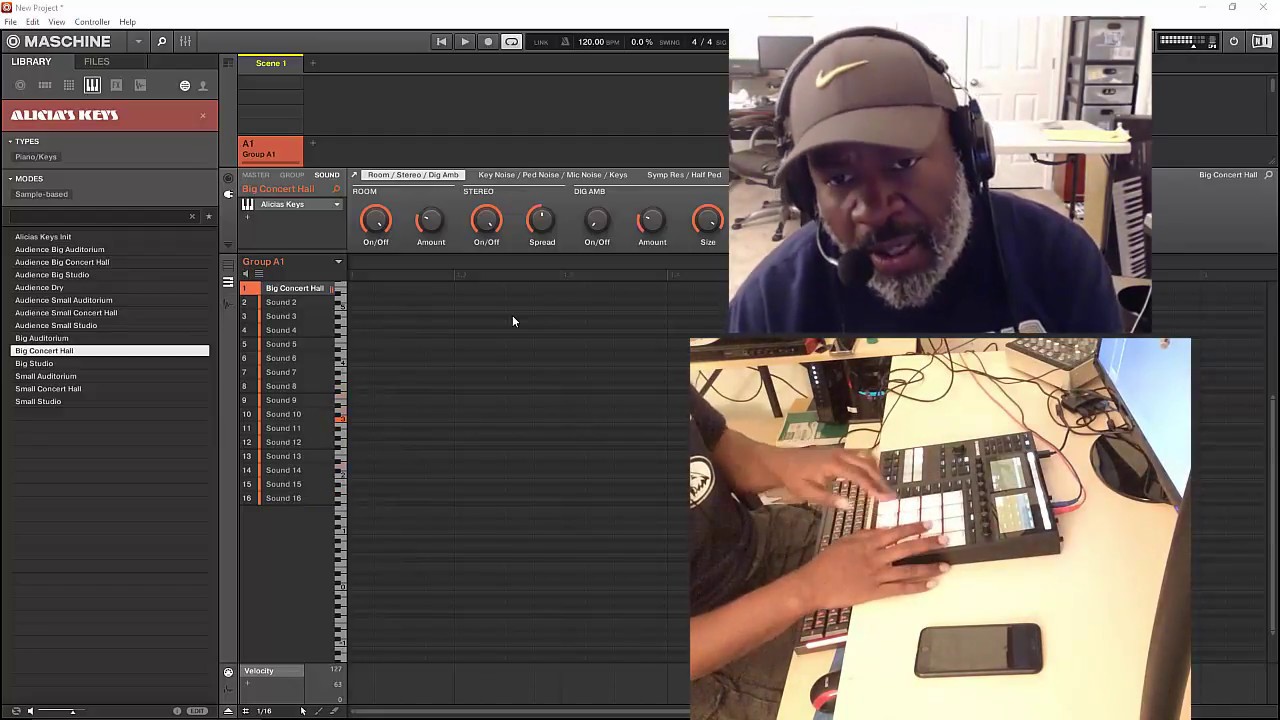
Task: Switch to the FILES tab
Action: [97, 62]
